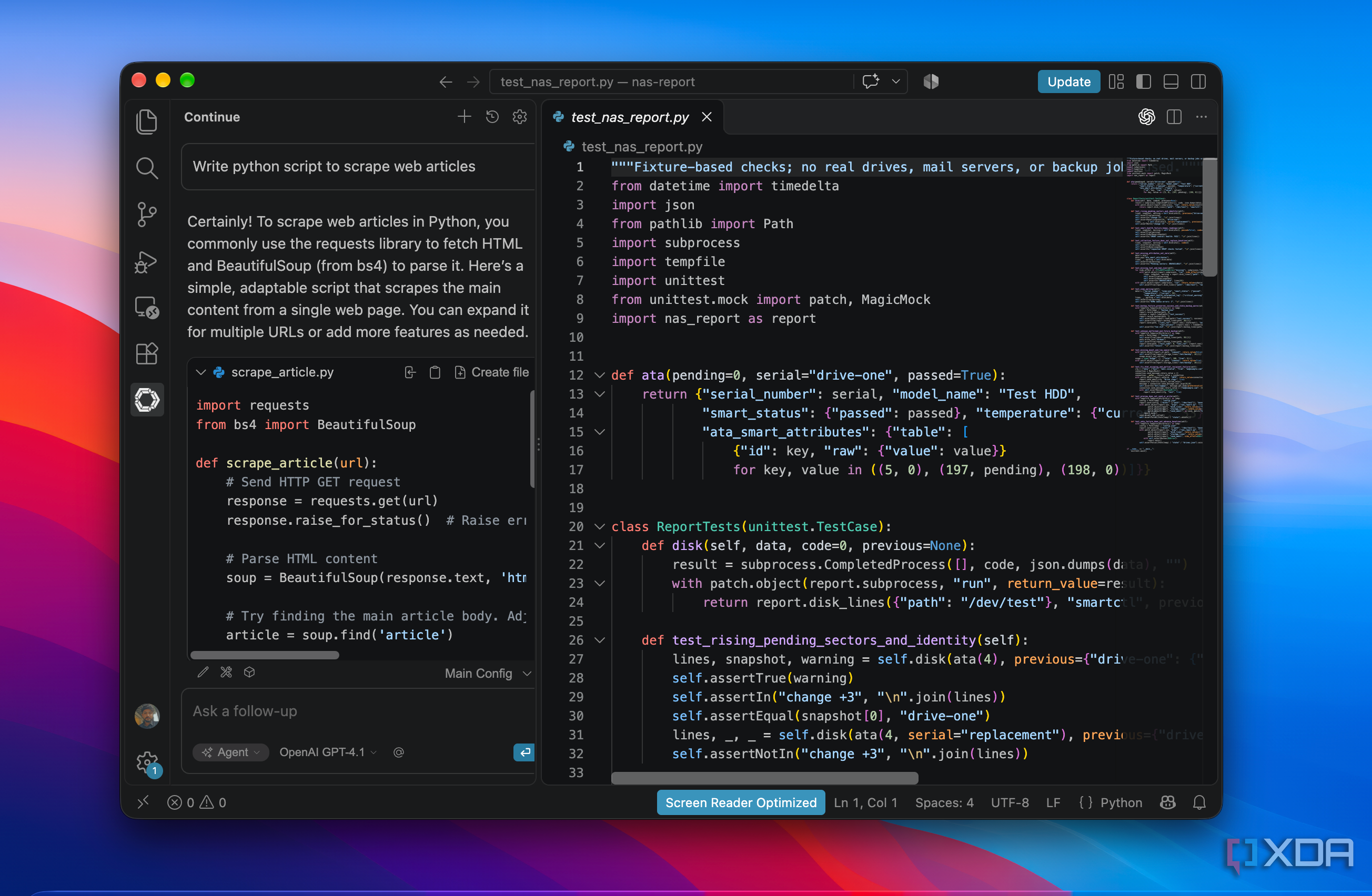Start a new Continue chat session

coord(464,117)
